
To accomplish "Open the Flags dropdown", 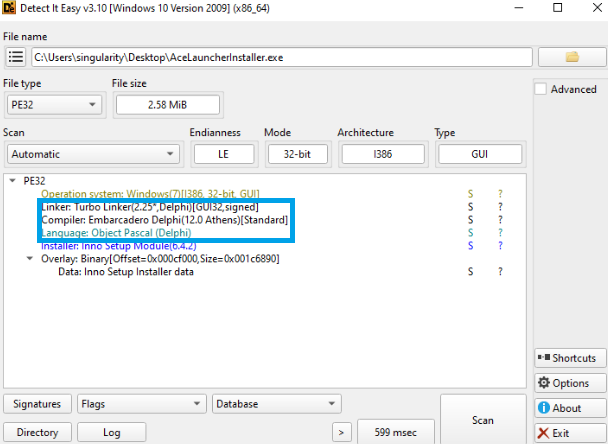I will [x=142, y=404].
